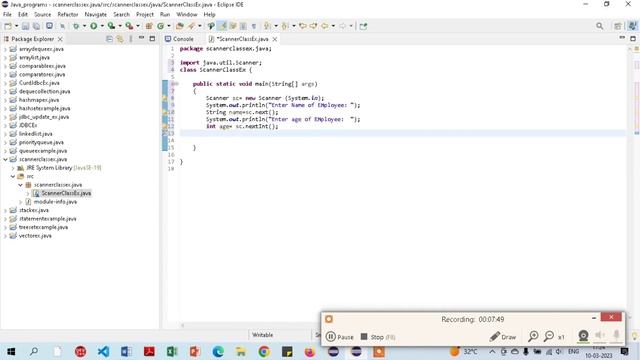The height and width of the screenshot is (360, 640).
Task: Expand the module-info.java node
Action: tap(20, 202)
